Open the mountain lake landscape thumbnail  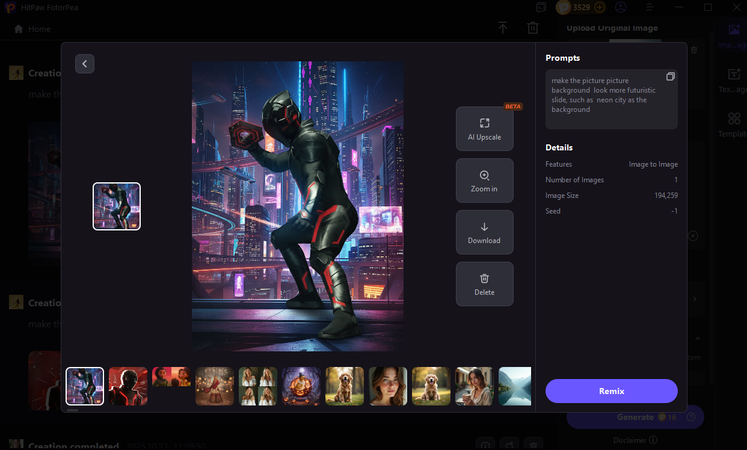(x=515, y=386)
